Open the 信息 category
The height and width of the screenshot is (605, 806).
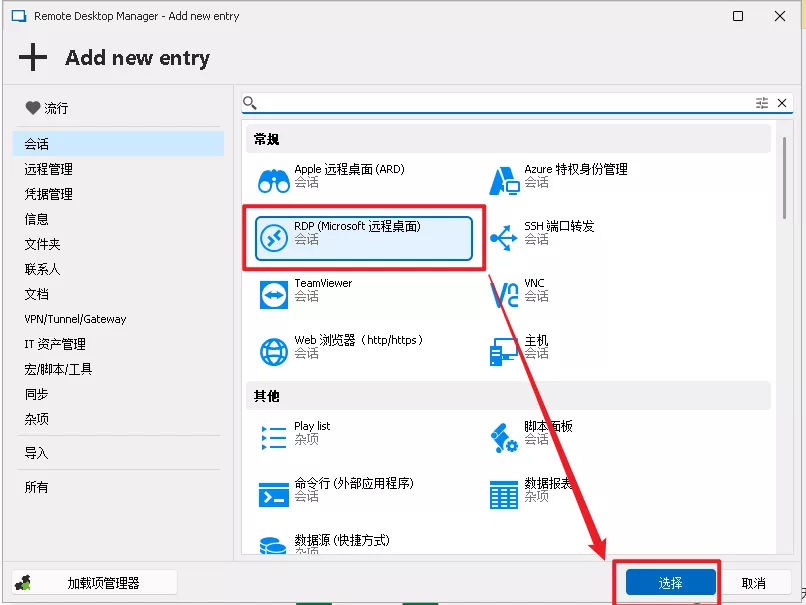pos(118,219)
